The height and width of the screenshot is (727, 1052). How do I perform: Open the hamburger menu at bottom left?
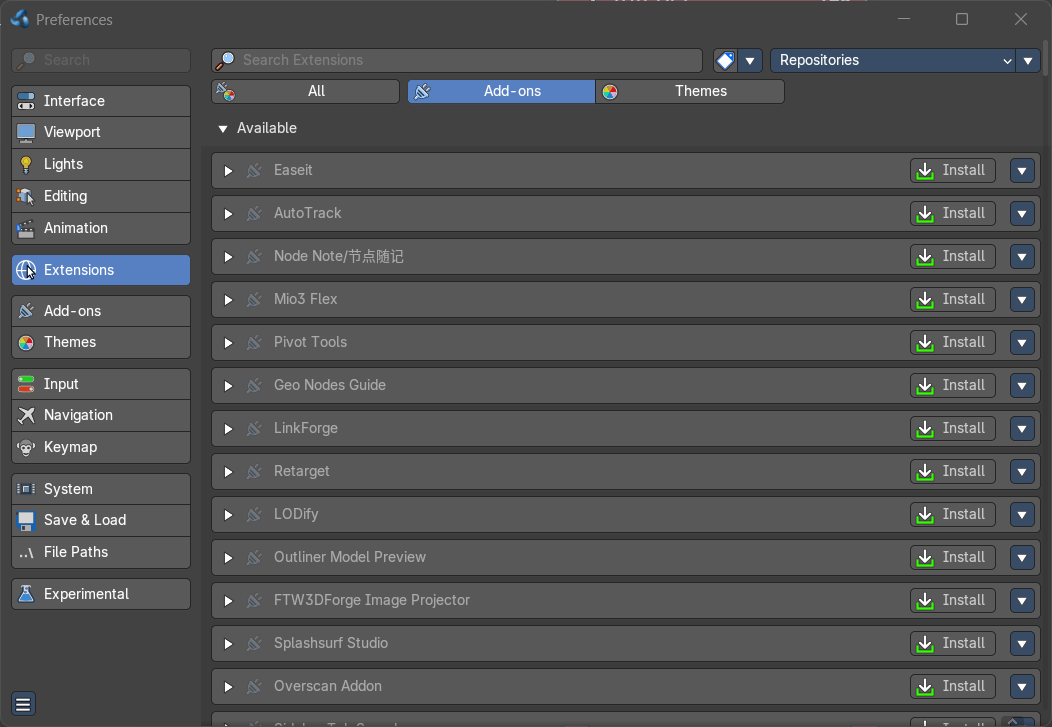(x=23, y=704)
